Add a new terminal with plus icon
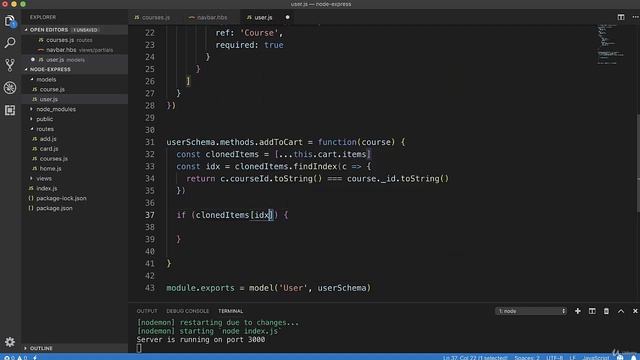 tap(578, 311)
